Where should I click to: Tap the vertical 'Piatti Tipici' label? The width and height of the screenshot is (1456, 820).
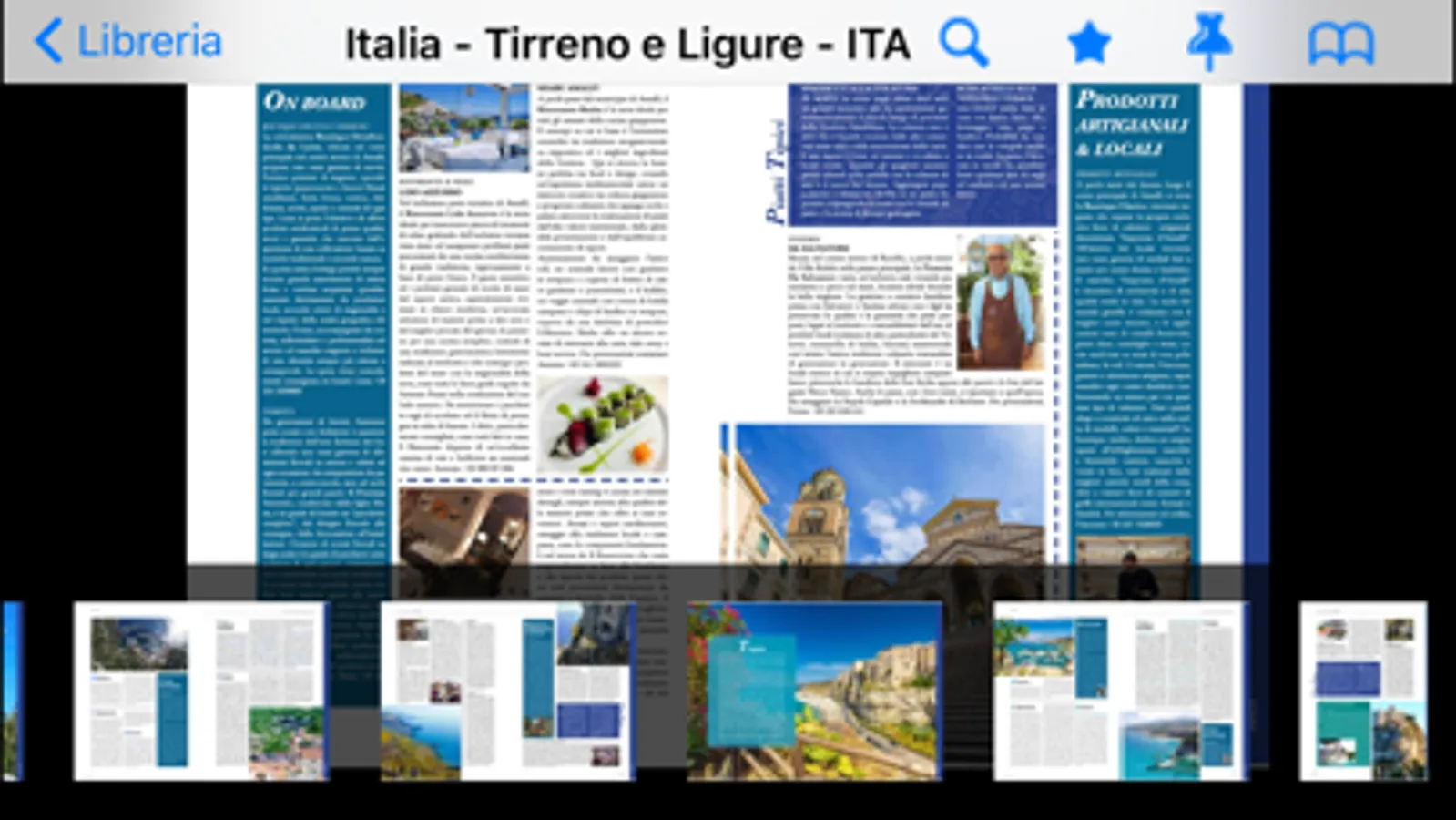pos(775,171)
